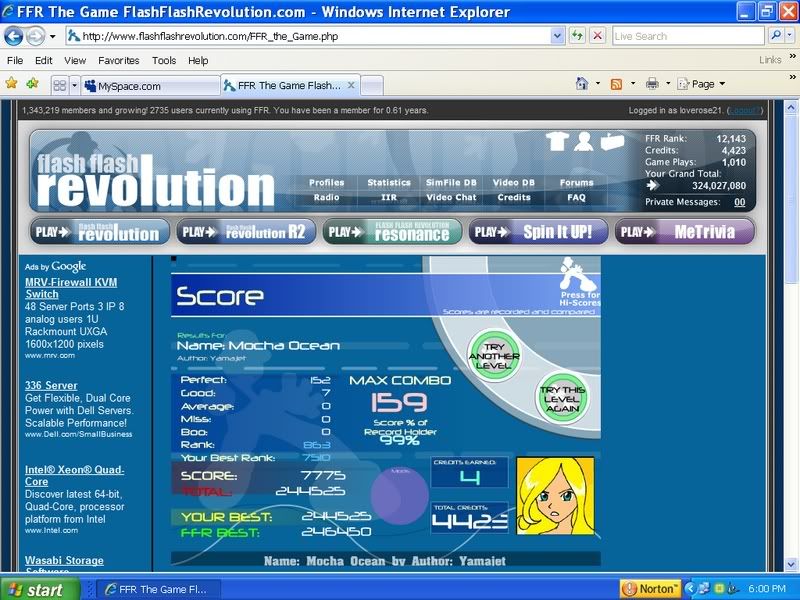Open the Favorites Center star icon
The width and height of the screenshot is (800, 600).
(12, 84)
